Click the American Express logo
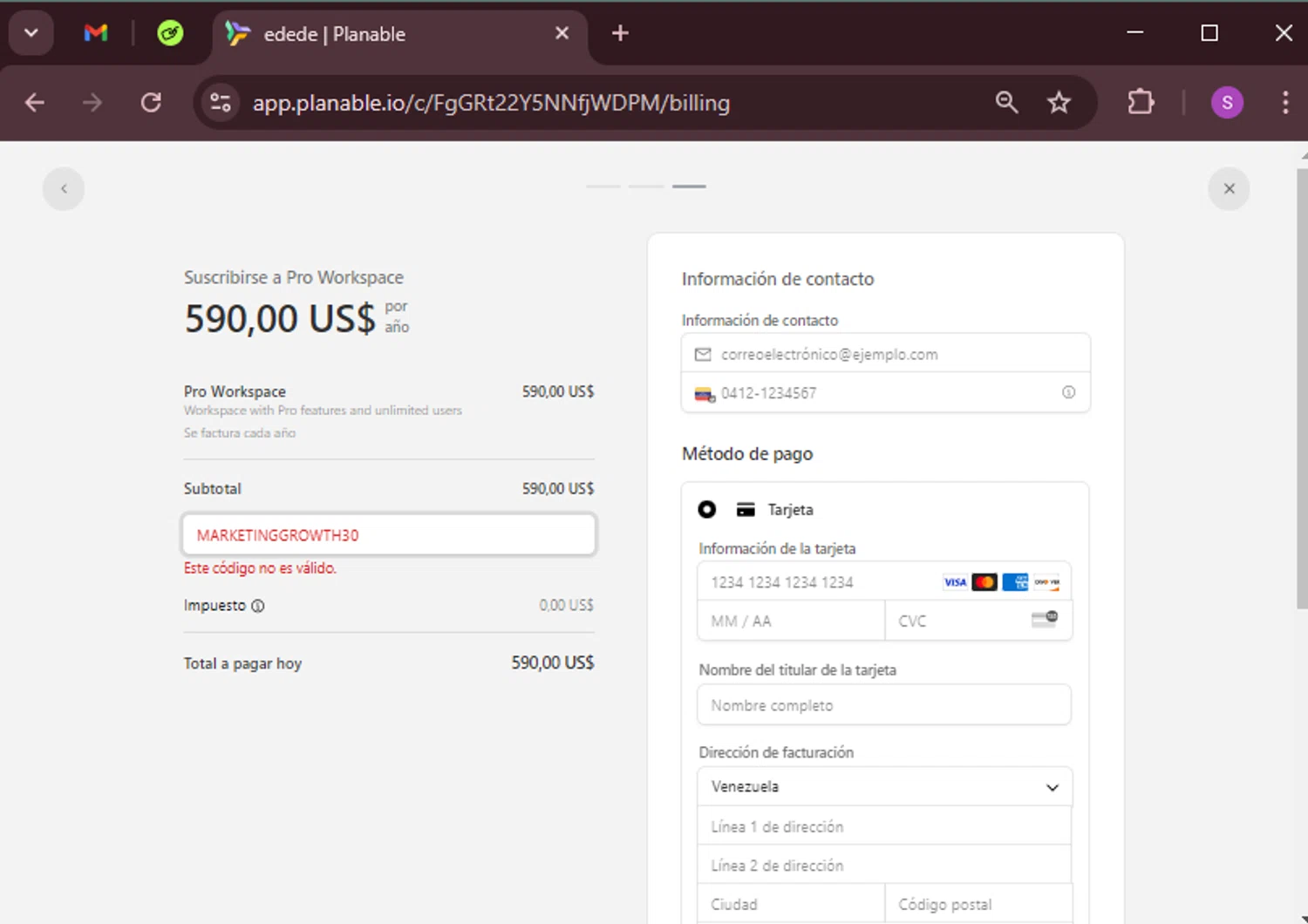Screen dimensions: 1308x924 tap(1015, 582)
